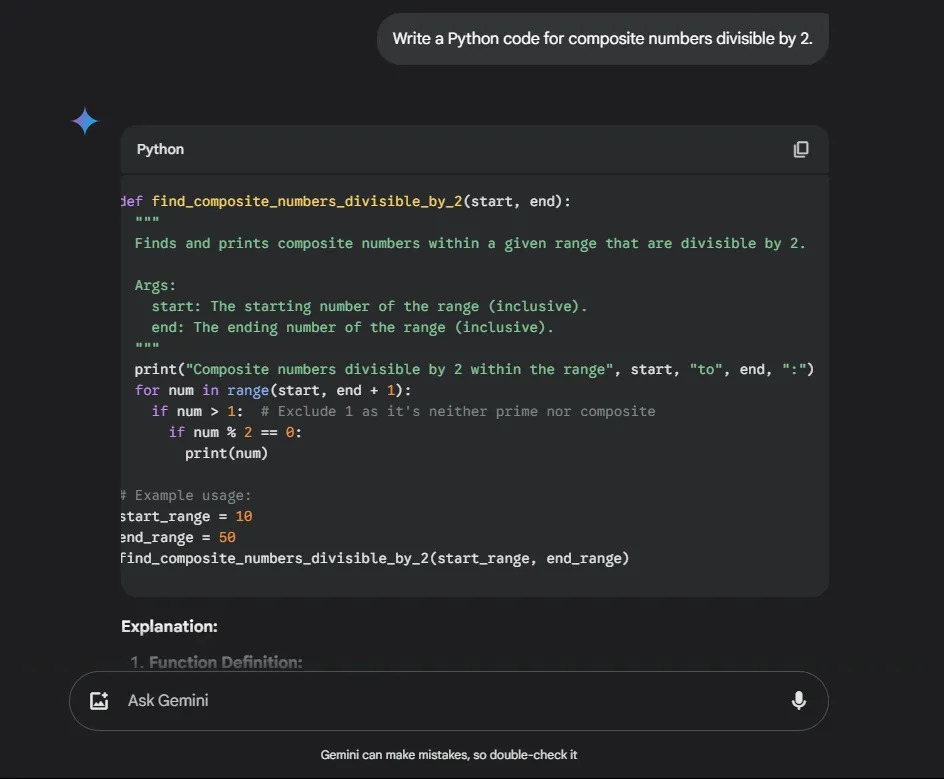The width and height of the screenshot is (944, 779).
Task: Click the 'end: The ending number' line
Action: [x=352, y=327]
